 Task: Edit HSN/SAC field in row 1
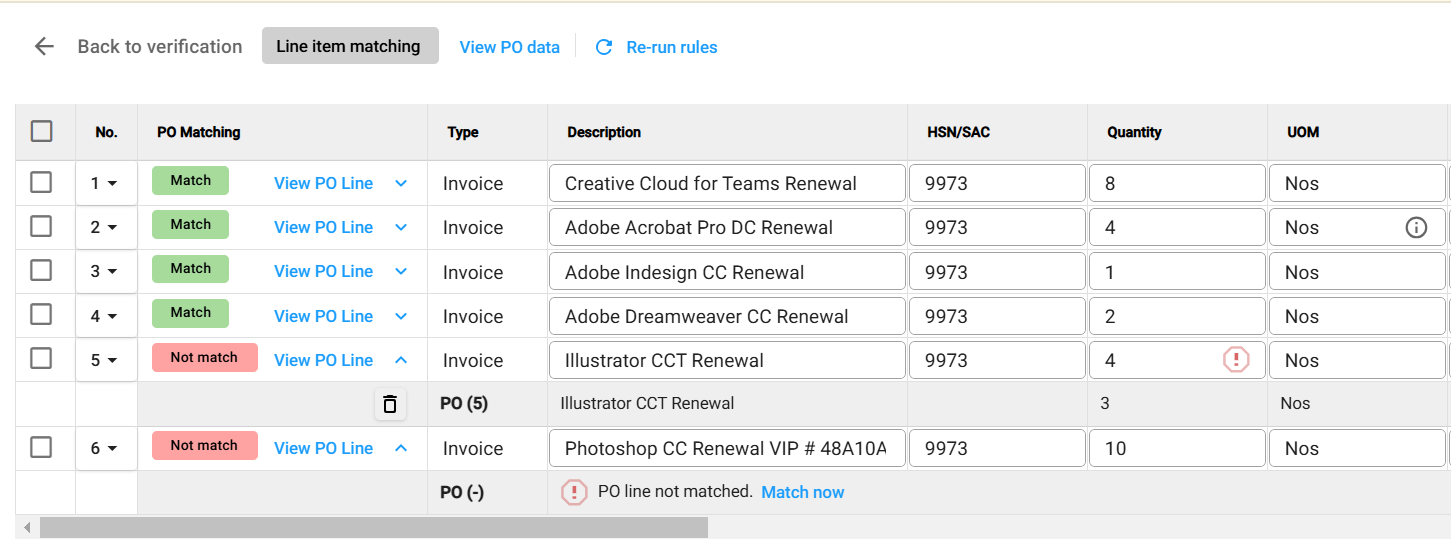997,184
